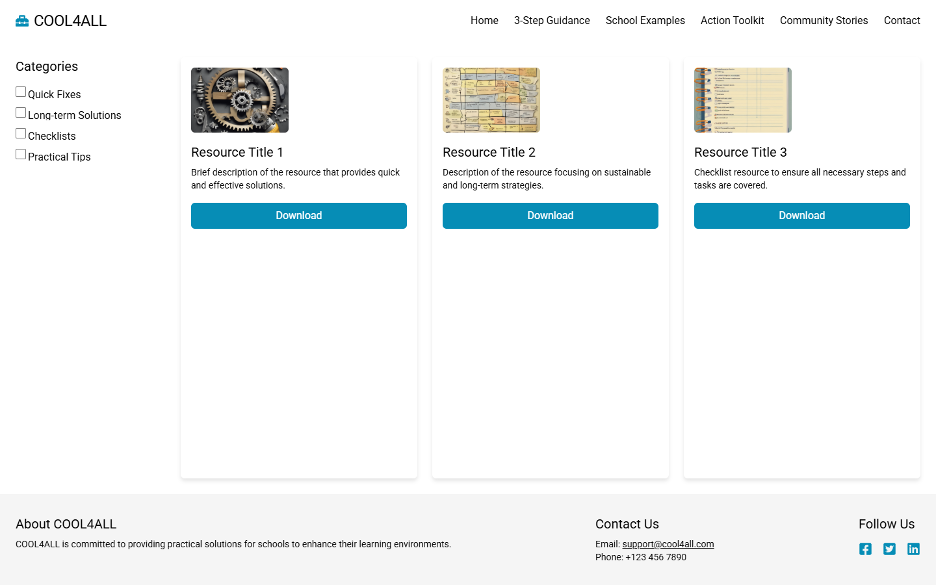The height and width of the screenshot is (586, 936).
Task: Toggle the Checklists category checkbox
Action: click(x=21, y=134)
